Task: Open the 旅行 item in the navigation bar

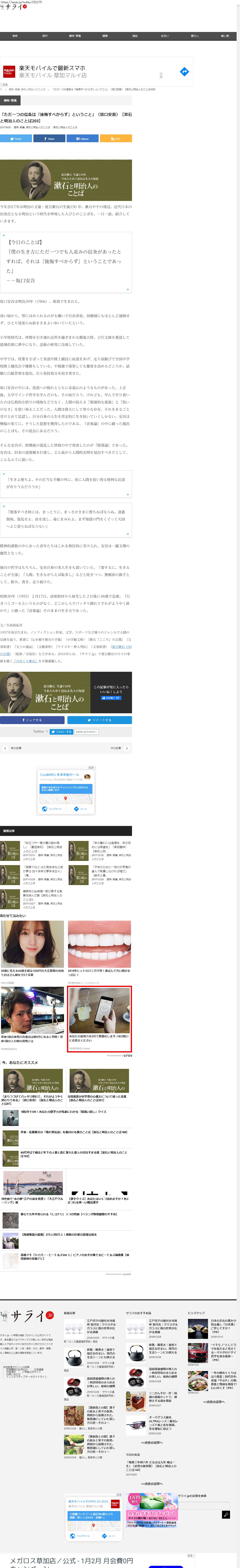Action: pos(44,36)
